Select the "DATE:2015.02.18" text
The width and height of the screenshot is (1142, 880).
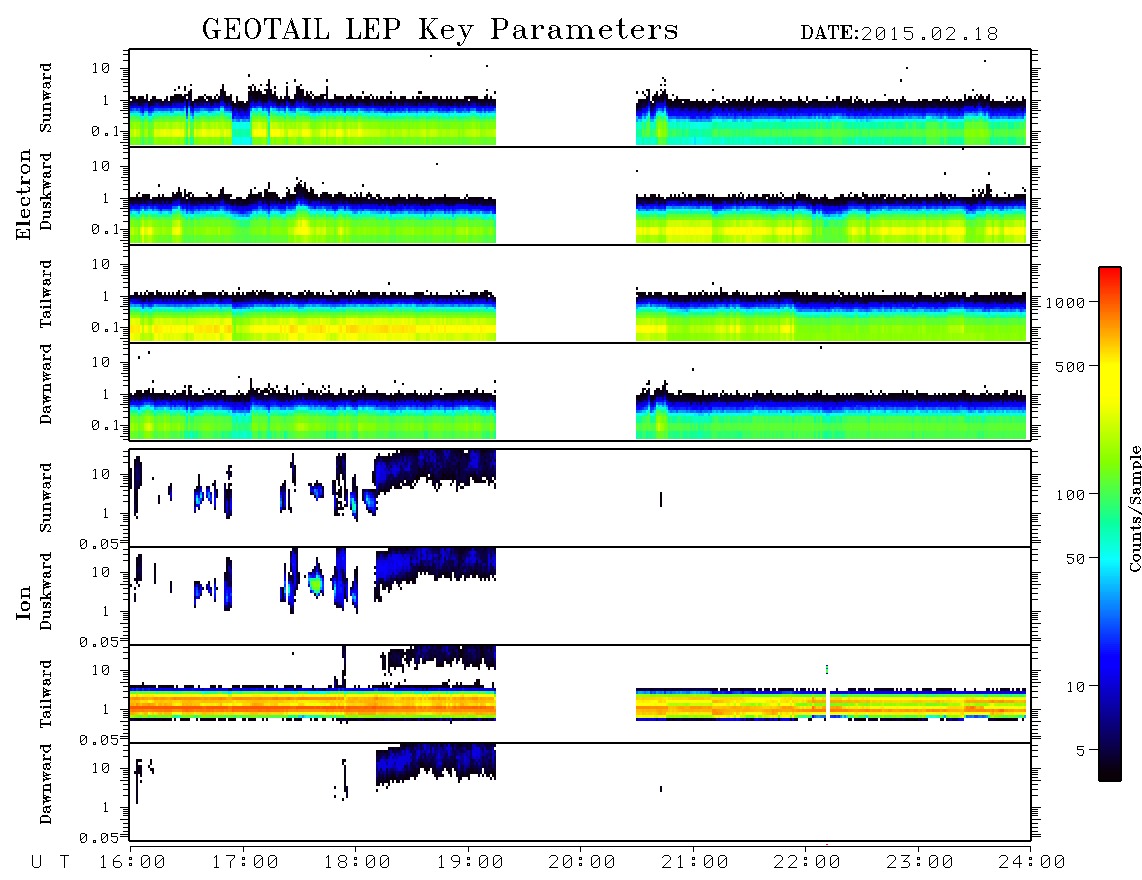point(899,34)
